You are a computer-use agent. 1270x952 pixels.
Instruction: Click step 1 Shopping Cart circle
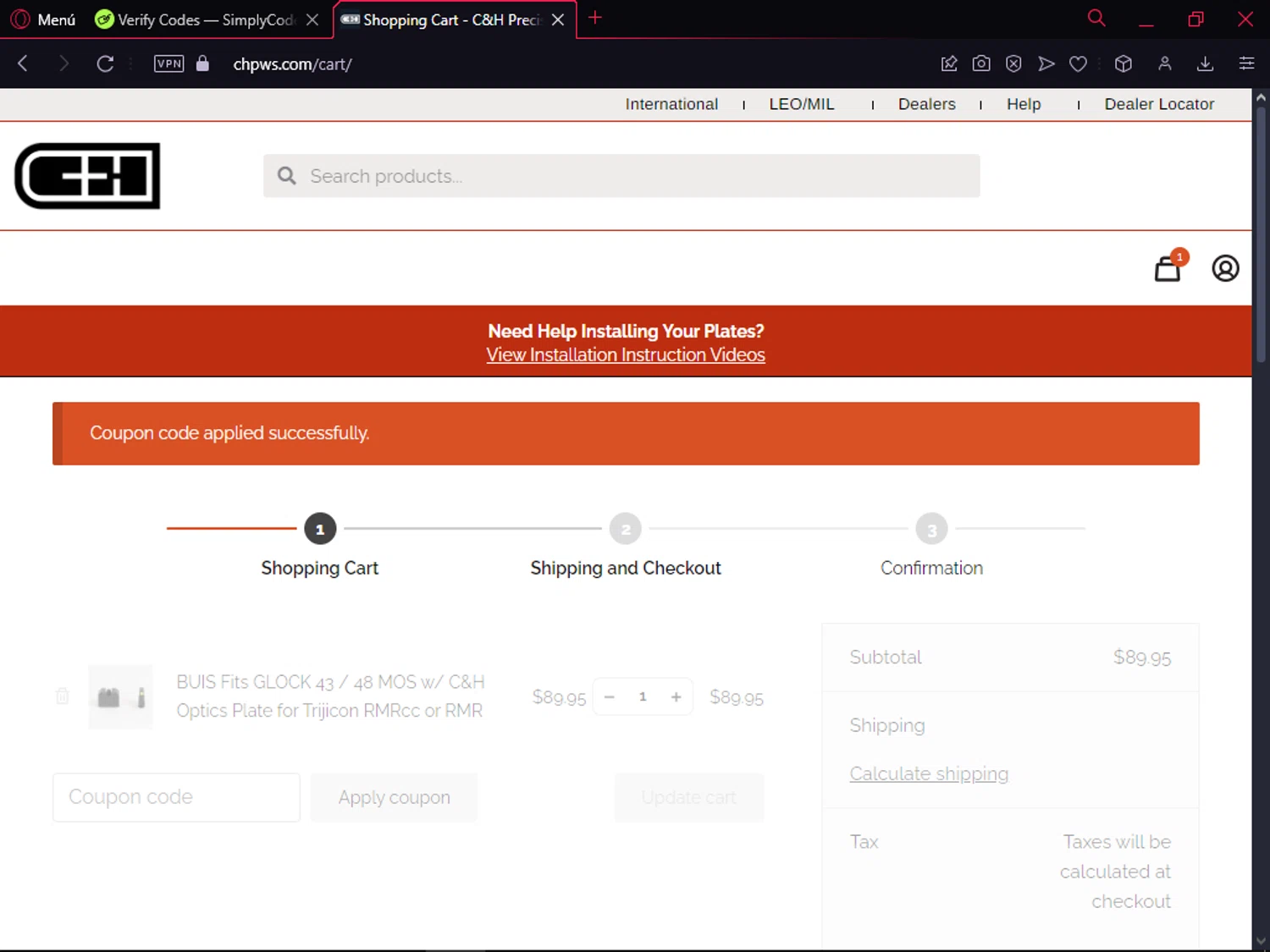click(320, 529)
